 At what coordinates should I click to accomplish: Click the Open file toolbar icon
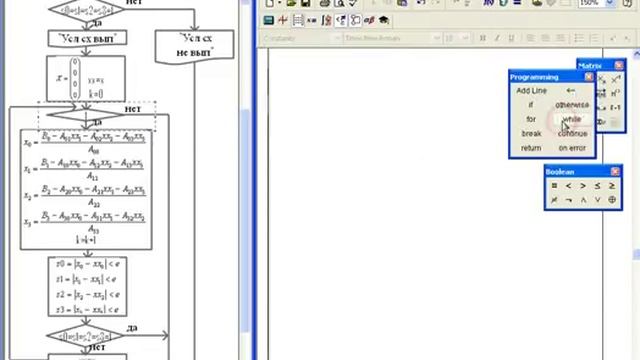coord(291,3)
